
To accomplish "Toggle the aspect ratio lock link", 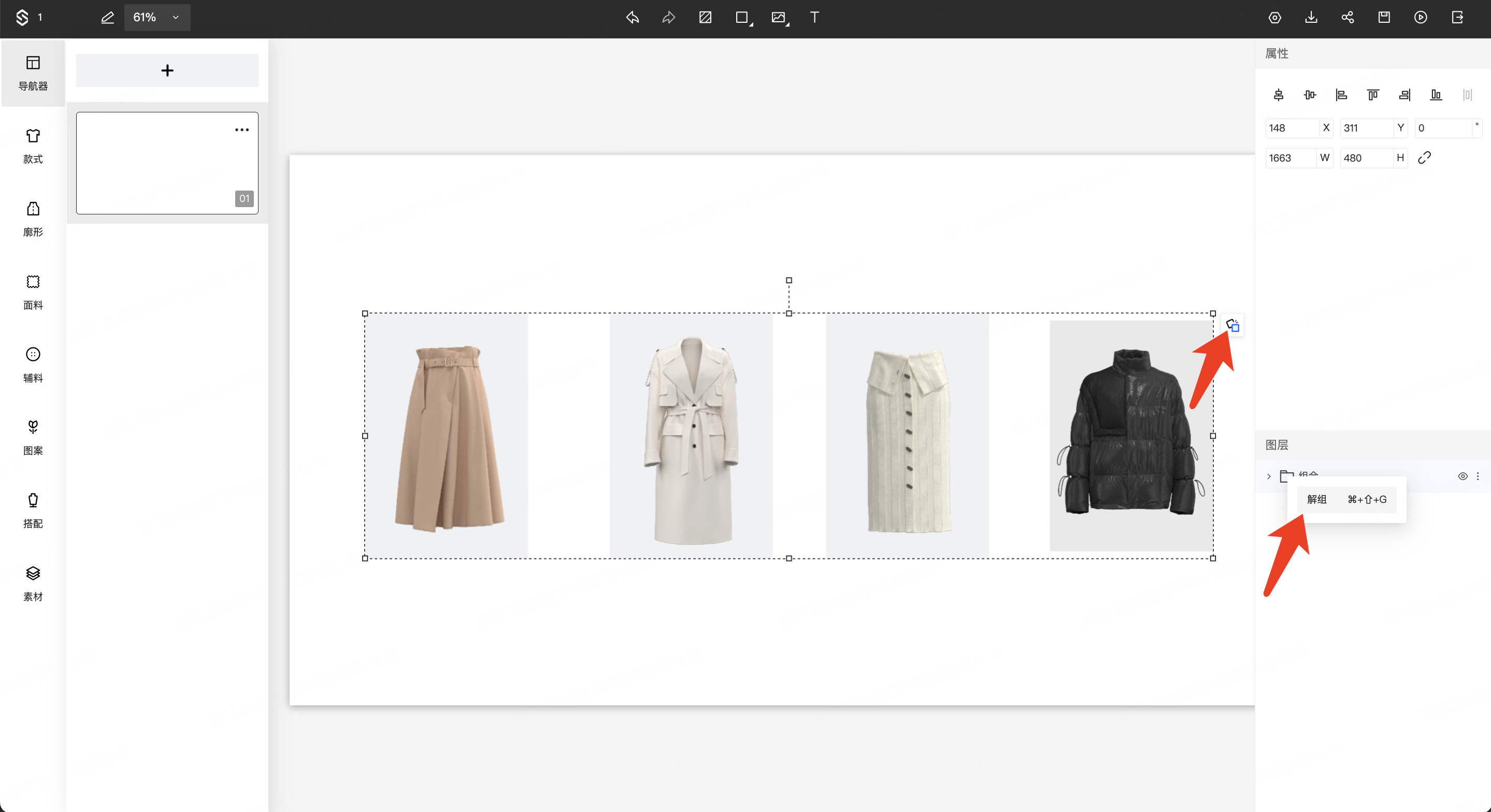I will tap(1425, 157).
